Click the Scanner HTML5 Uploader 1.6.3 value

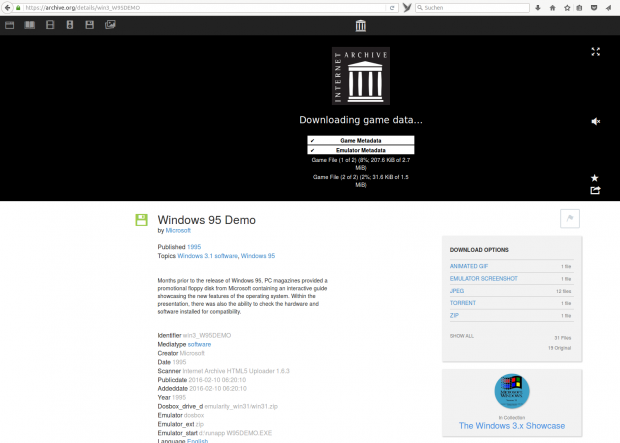236,371
